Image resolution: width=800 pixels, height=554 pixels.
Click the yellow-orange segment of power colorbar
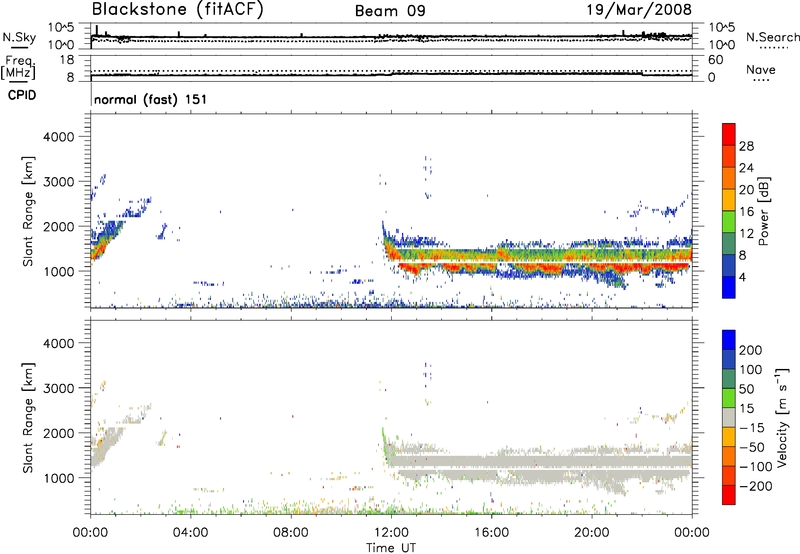[729, 199]
